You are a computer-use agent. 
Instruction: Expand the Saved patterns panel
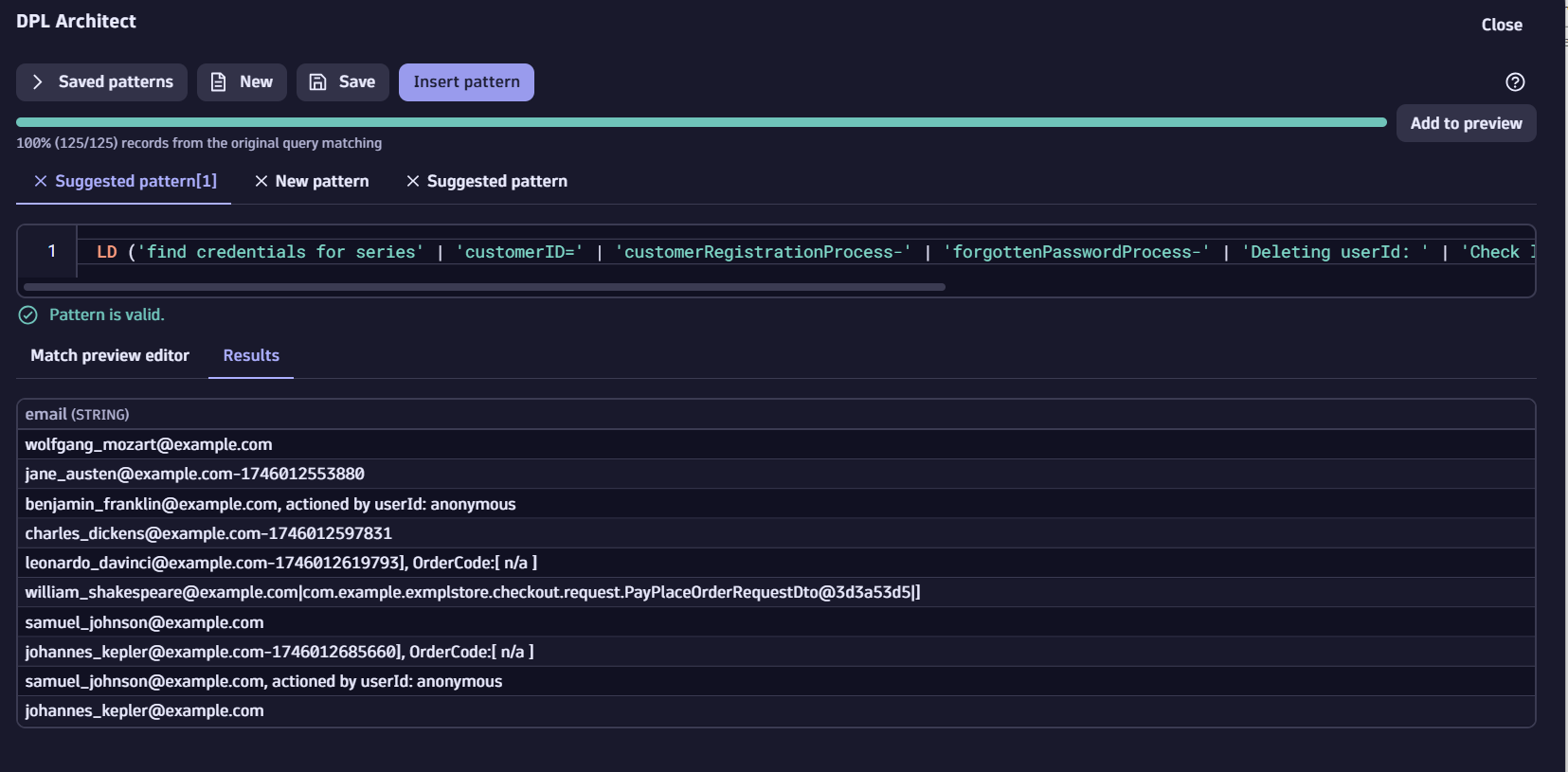(101, 82)
